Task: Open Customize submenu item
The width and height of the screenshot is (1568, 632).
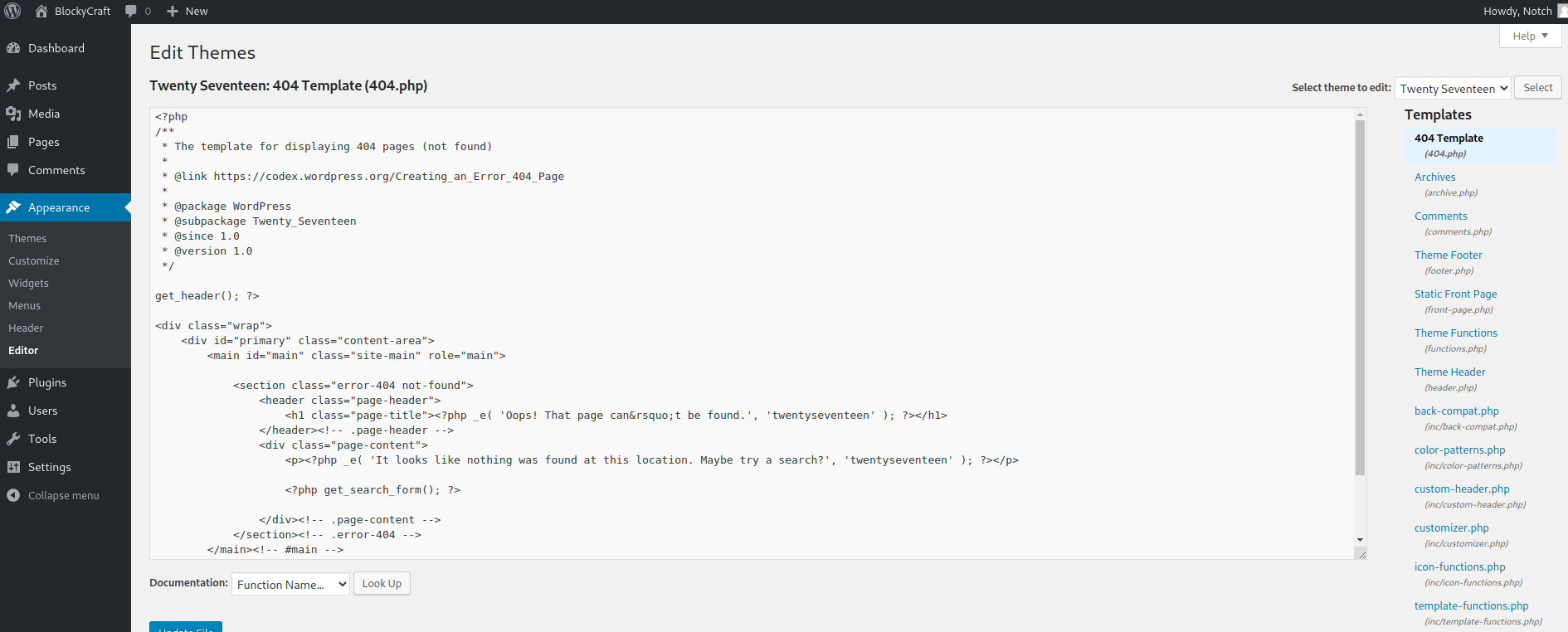Action: coord(34,260)
